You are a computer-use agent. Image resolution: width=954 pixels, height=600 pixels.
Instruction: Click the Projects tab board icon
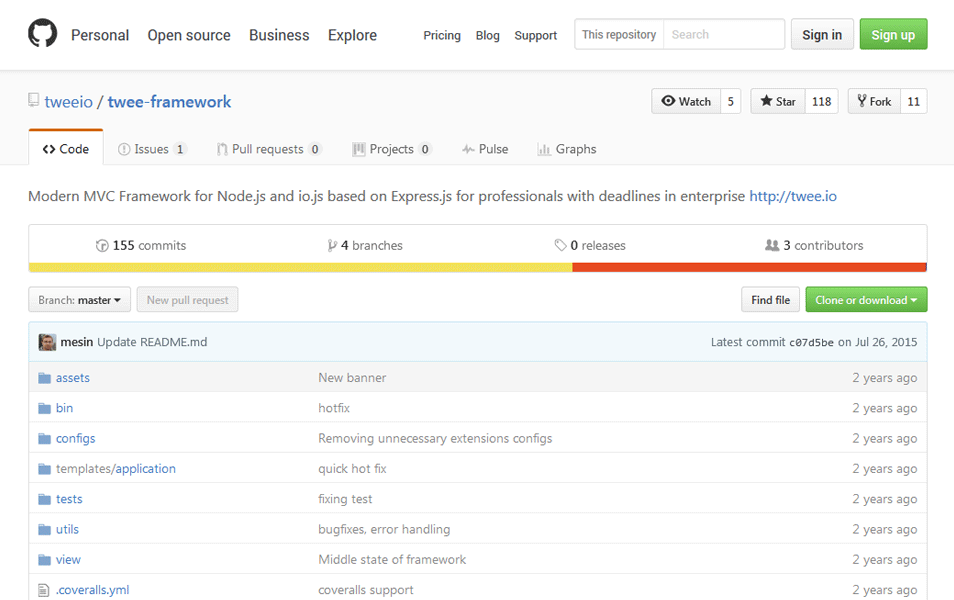pyautogui.click(x=359, y=149)
